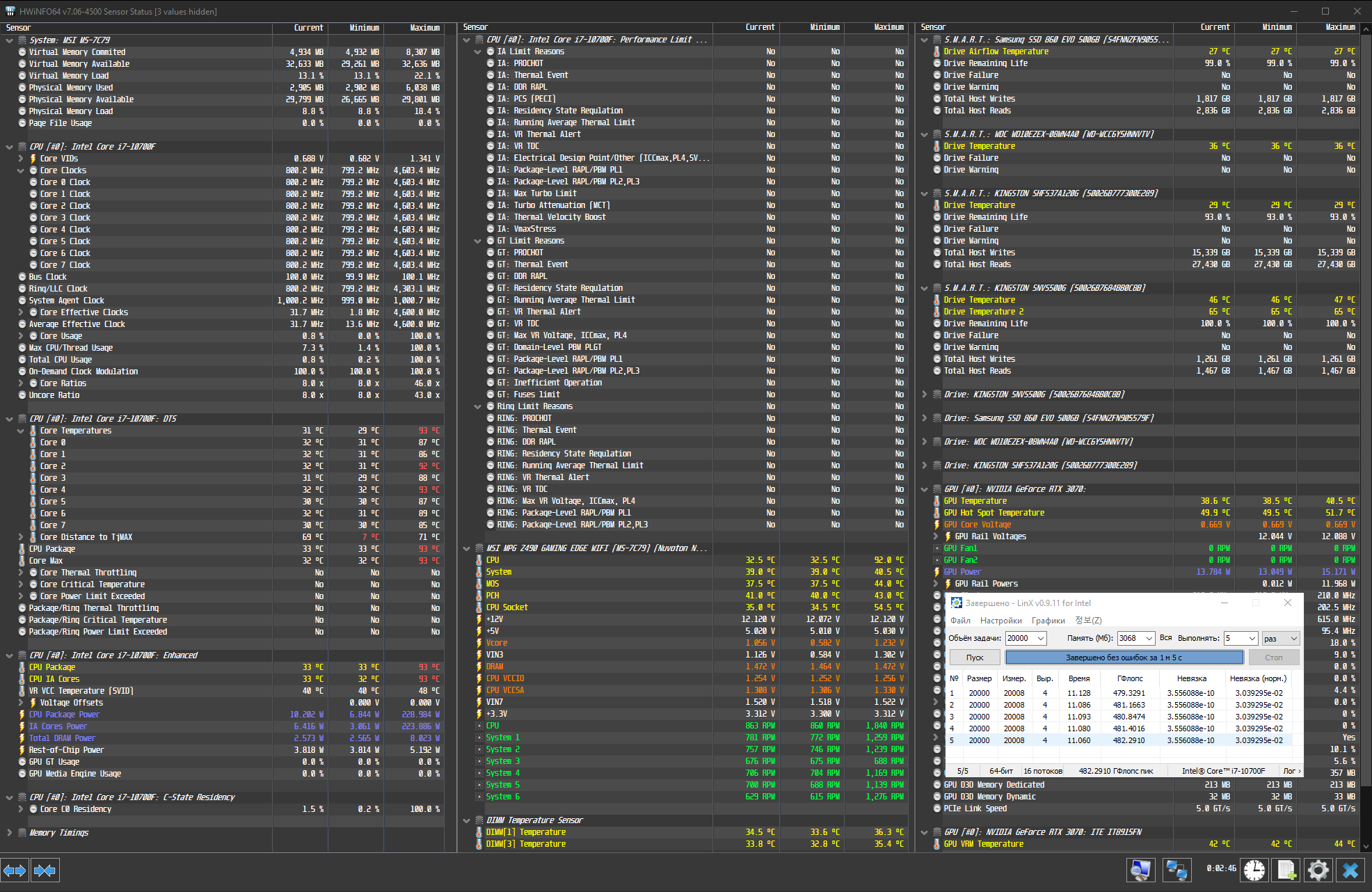This screenshot has height=892, width=1372.
Task: Expand the Core VIDs sensor node
Action: coord(21,159)
